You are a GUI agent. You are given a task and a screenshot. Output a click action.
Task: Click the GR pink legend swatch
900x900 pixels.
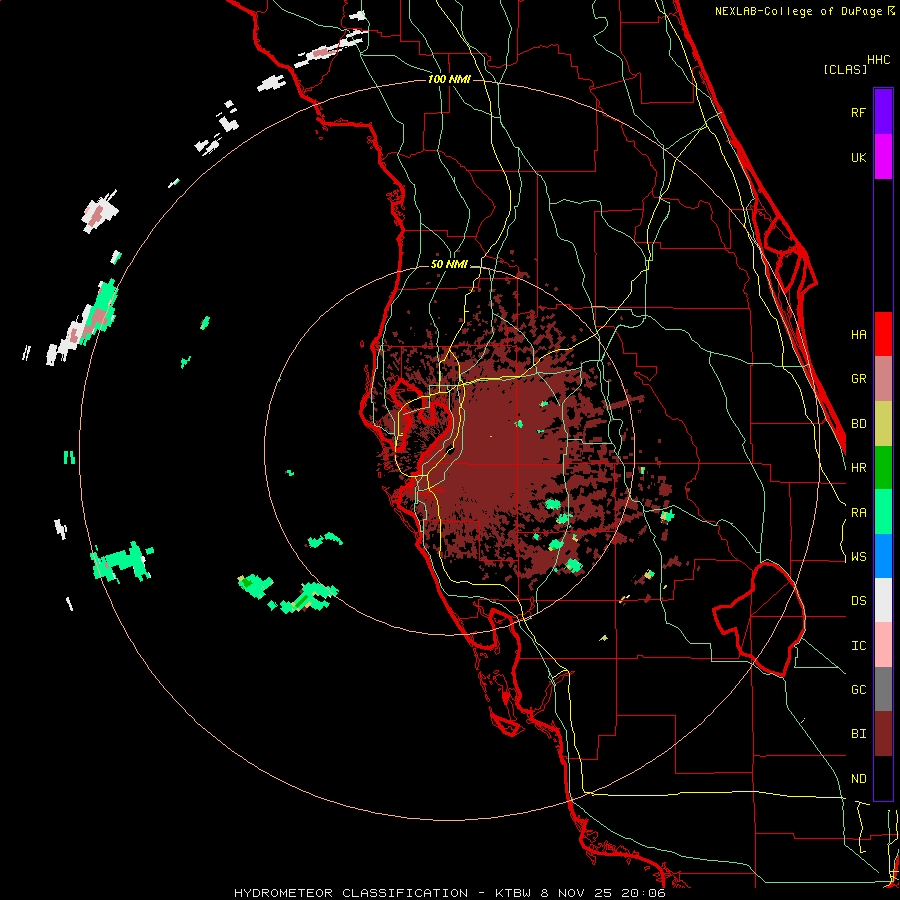click(x=883, y=379)
